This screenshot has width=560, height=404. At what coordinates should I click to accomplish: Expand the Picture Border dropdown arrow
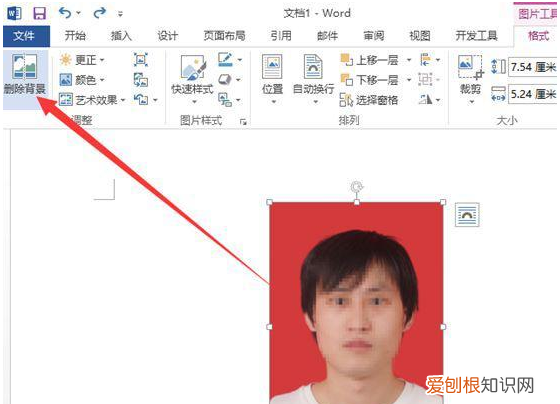(240, 60)
